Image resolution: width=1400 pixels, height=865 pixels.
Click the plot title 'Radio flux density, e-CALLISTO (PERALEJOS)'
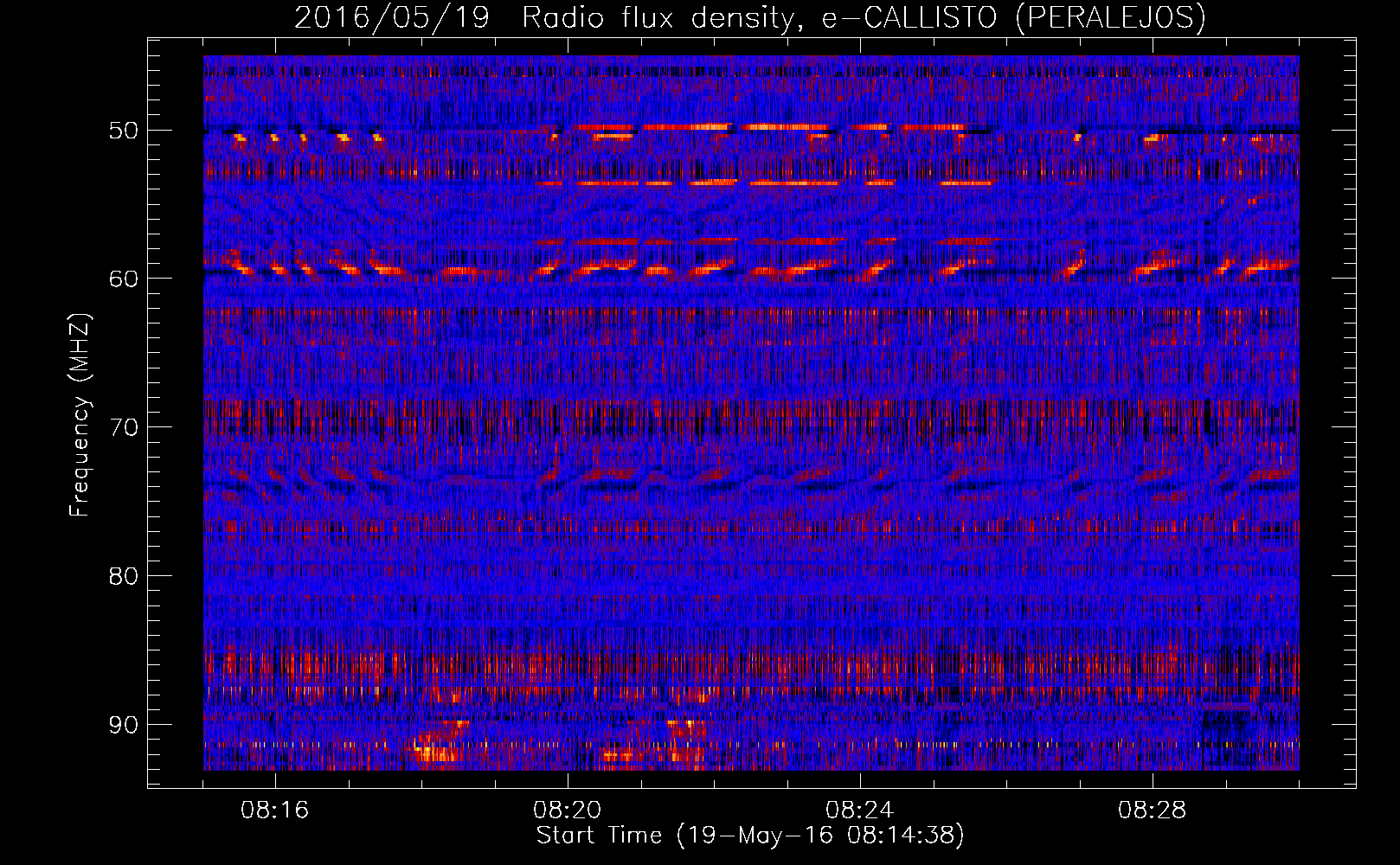863,18
